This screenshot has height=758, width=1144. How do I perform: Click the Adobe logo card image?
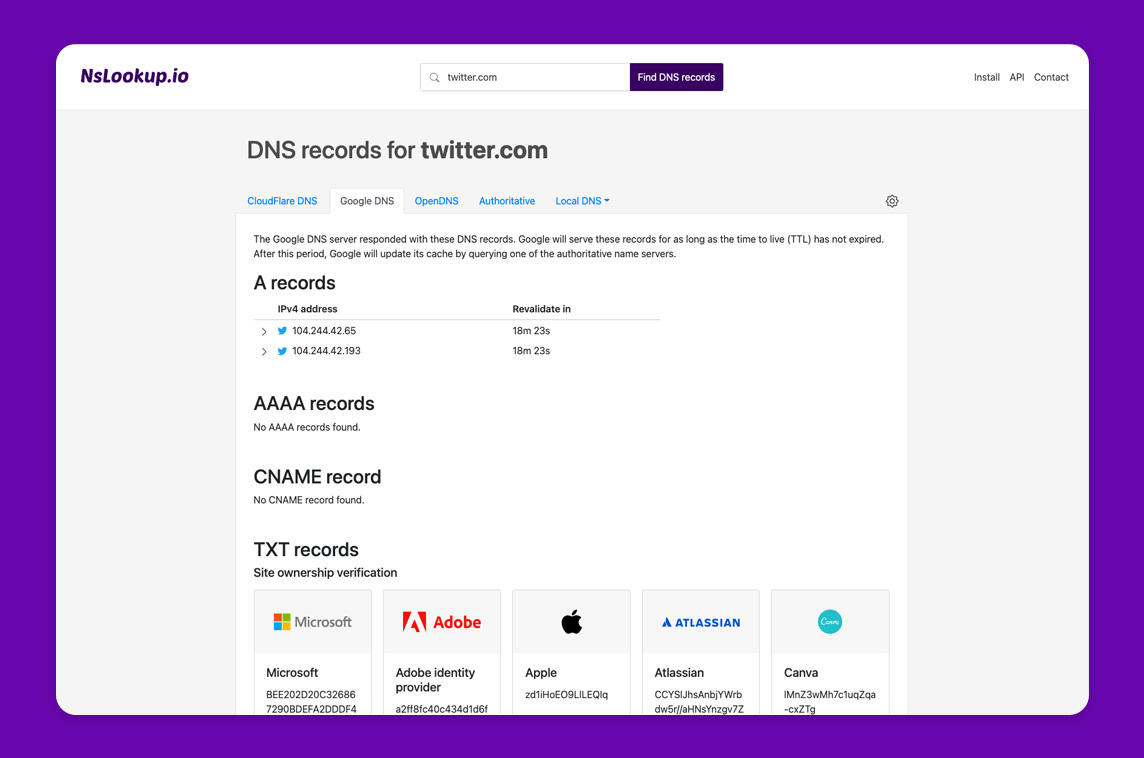click(442, 622)
